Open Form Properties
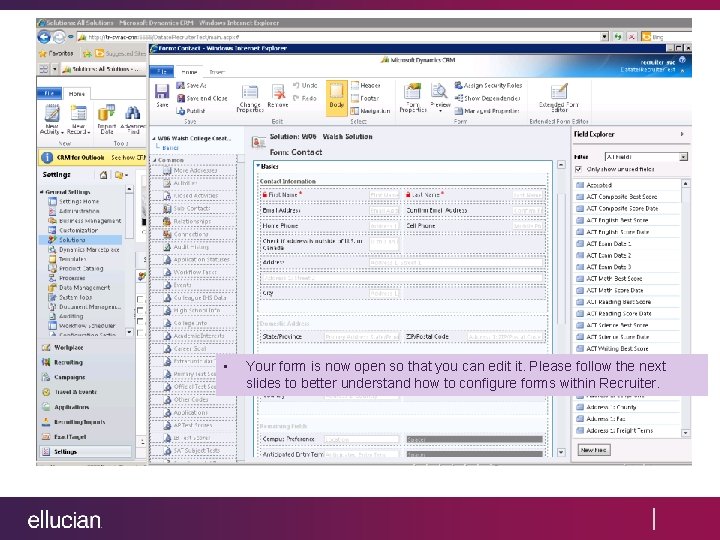 pyautogui.click(x=413, y=98)
